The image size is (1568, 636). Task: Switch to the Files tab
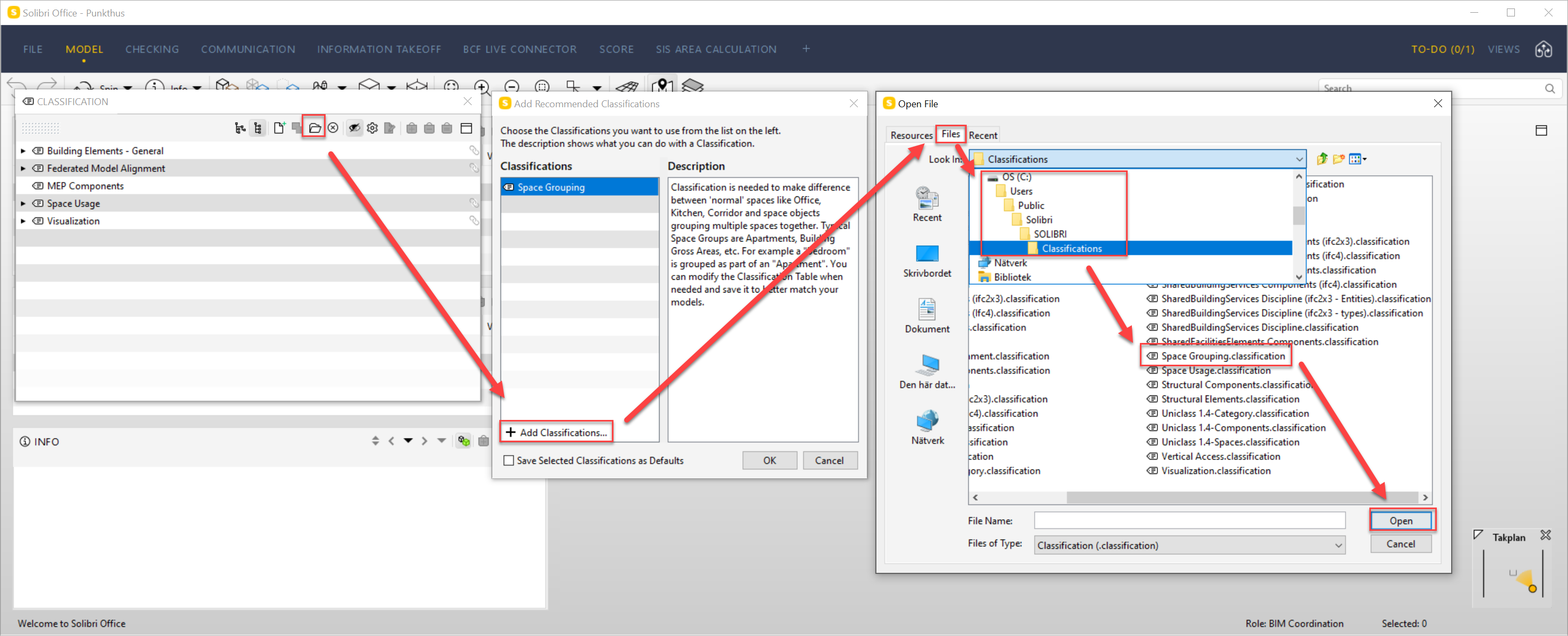(x=950, y=134)
